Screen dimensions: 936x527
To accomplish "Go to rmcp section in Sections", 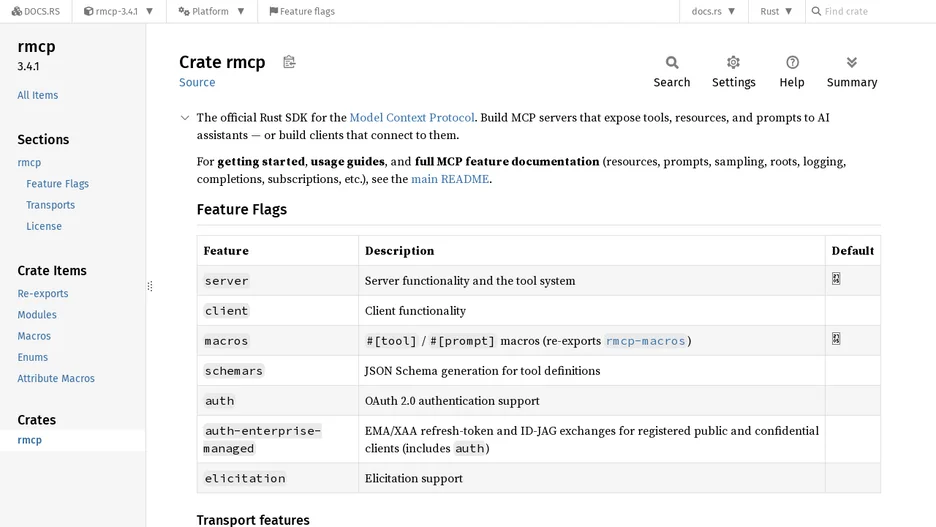I will point(29,162).
